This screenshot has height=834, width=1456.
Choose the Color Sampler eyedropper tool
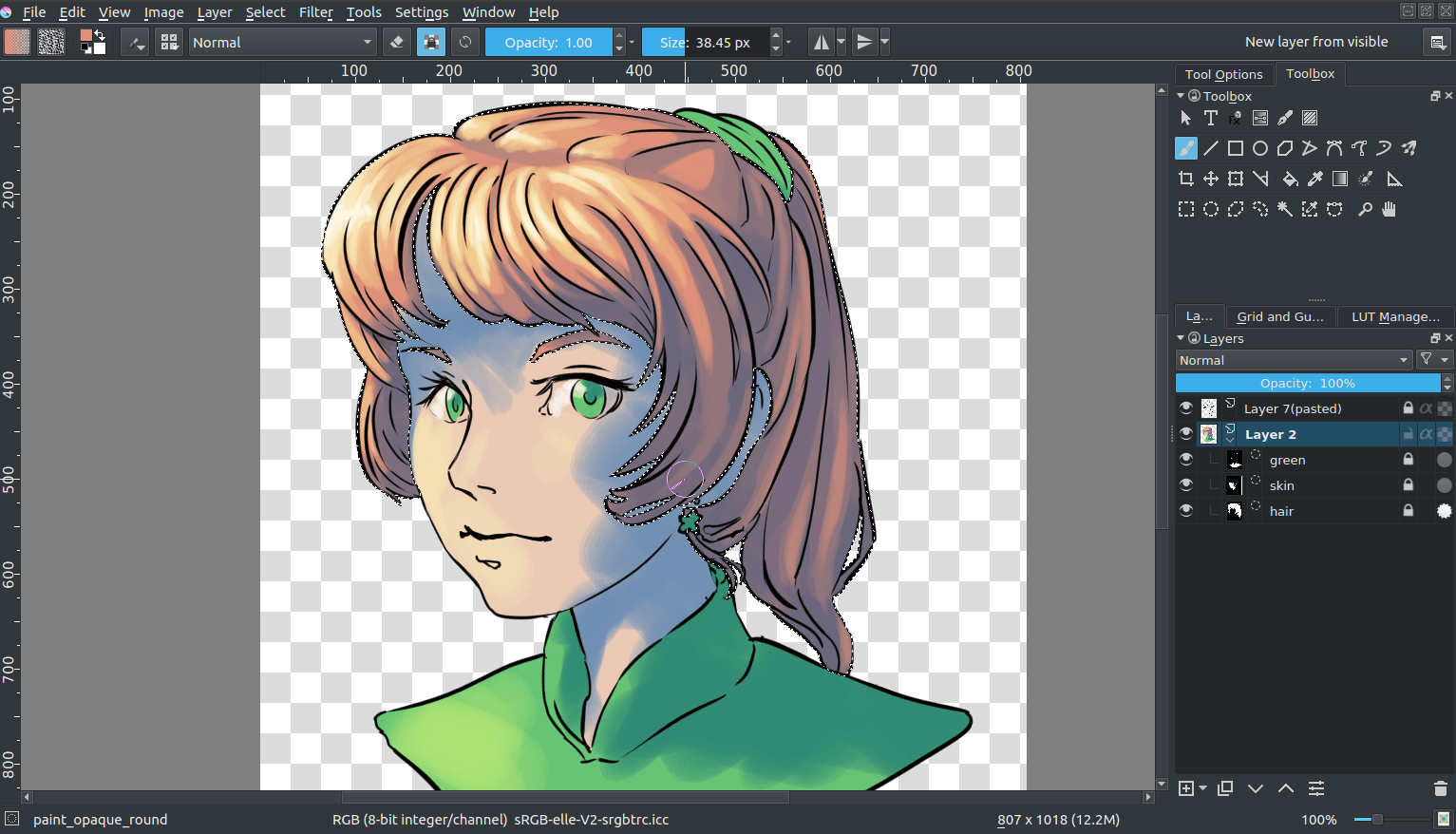(1314, 179)
